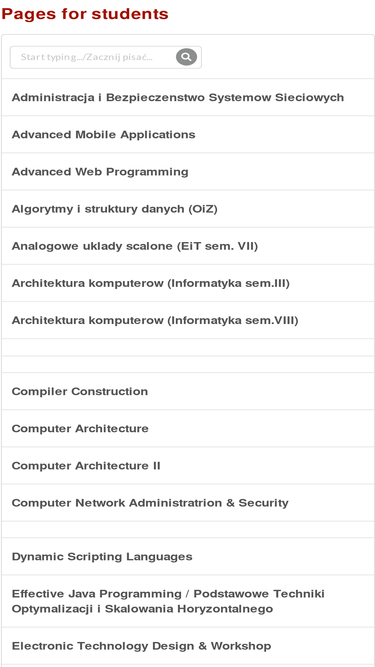This screenshot has height=667, width=375.
Task: Click the blank row above Compiler Construction
Action: (x=188, y=365)
